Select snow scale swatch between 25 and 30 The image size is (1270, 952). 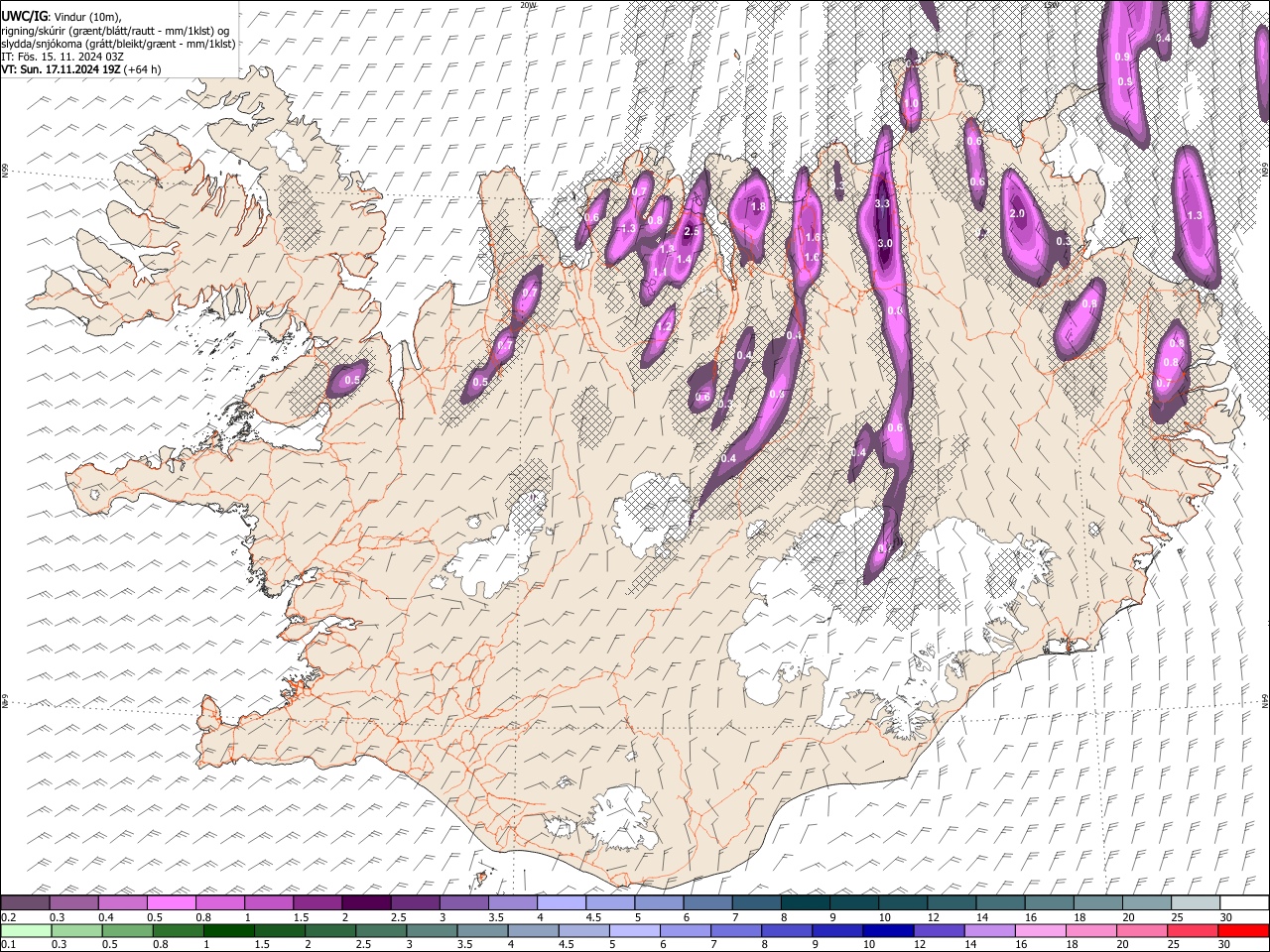[x=1196, y=902]
